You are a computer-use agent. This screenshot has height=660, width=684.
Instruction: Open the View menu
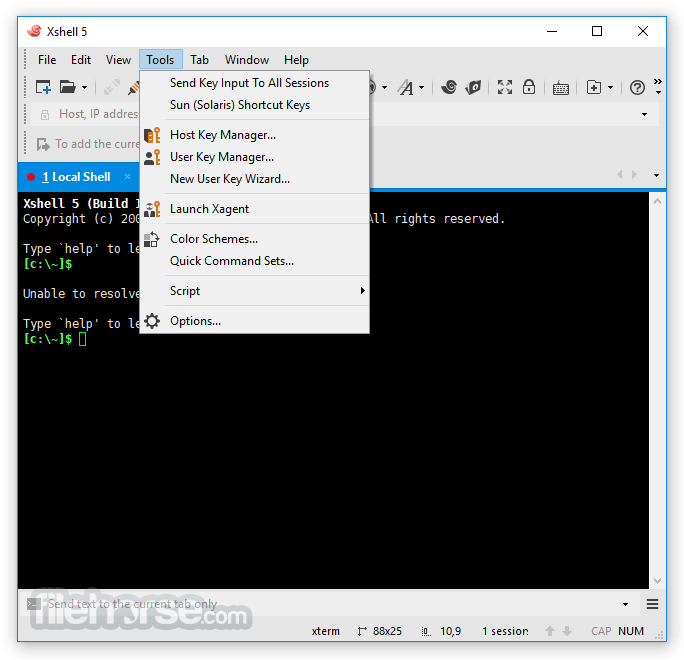(118, 60)
